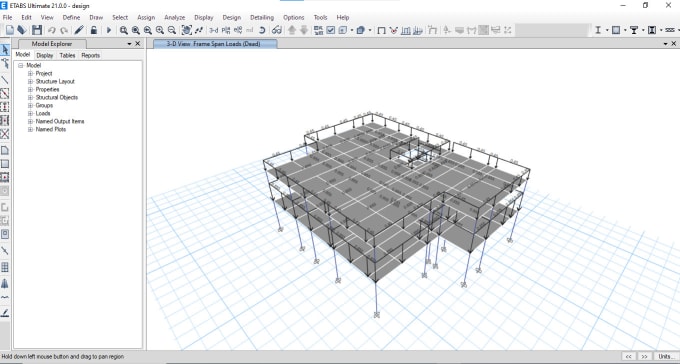Open the Detailing menu
Image resolution: width=680 pixels, height=364 pixels.
coord(262,17)
